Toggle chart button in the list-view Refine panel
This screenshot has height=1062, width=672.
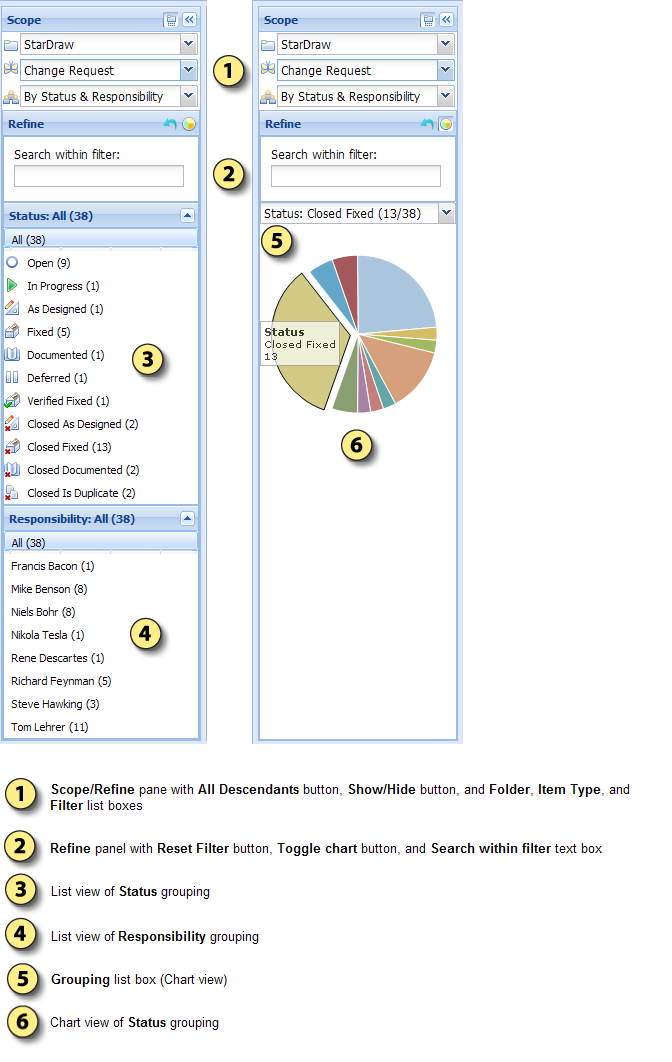(x=189, y=124)
